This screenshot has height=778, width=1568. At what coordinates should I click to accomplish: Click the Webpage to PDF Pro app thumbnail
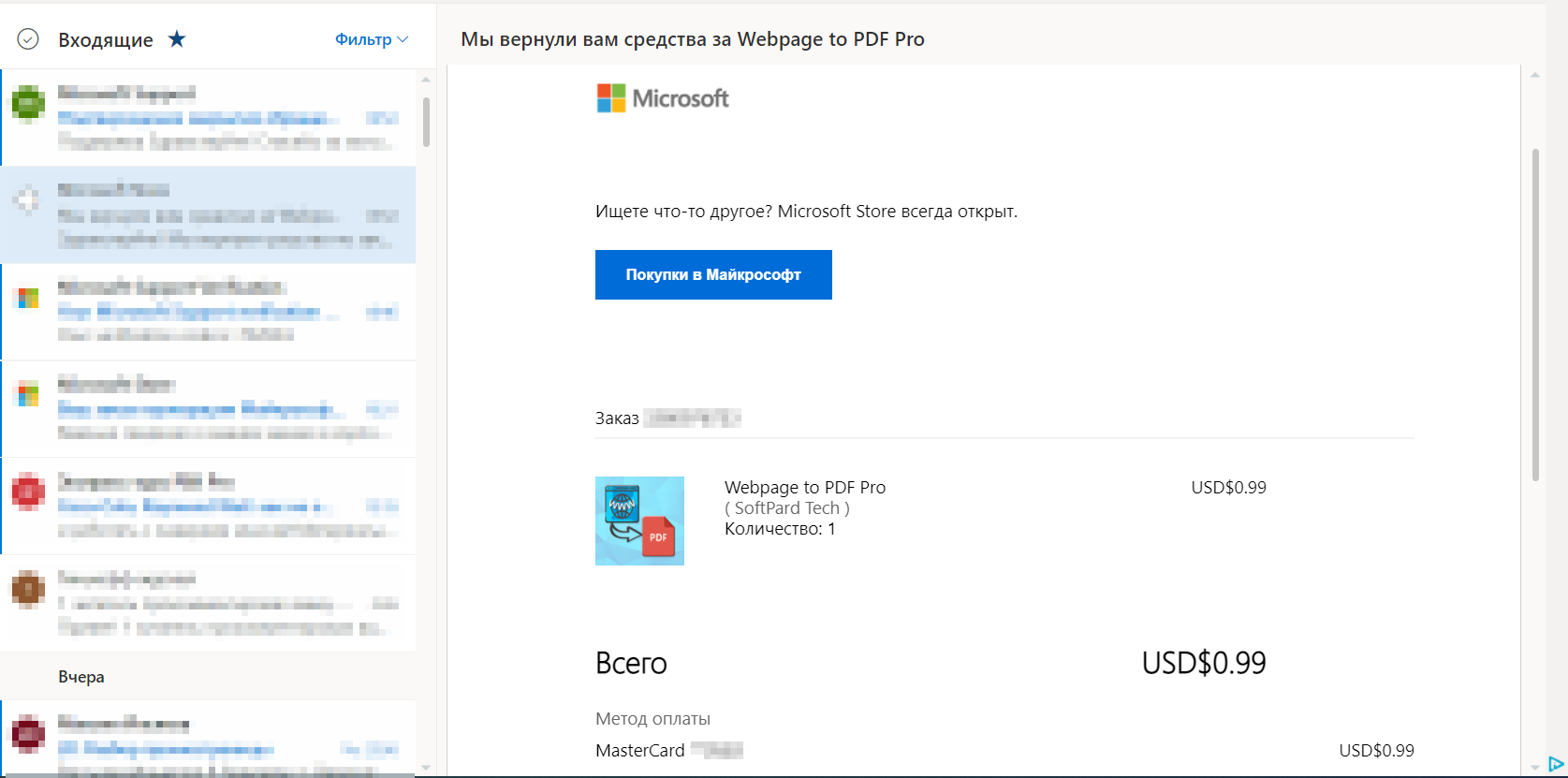[x=639, y=521]
